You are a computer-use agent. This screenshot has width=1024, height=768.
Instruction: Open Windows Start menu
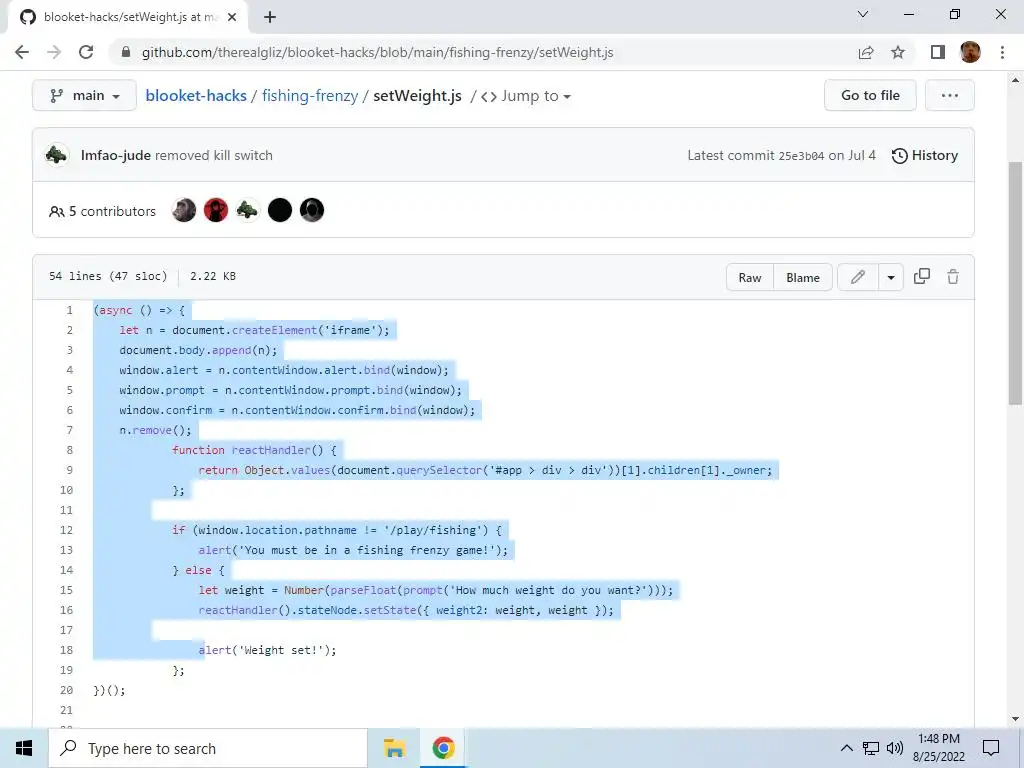point(24,748)
